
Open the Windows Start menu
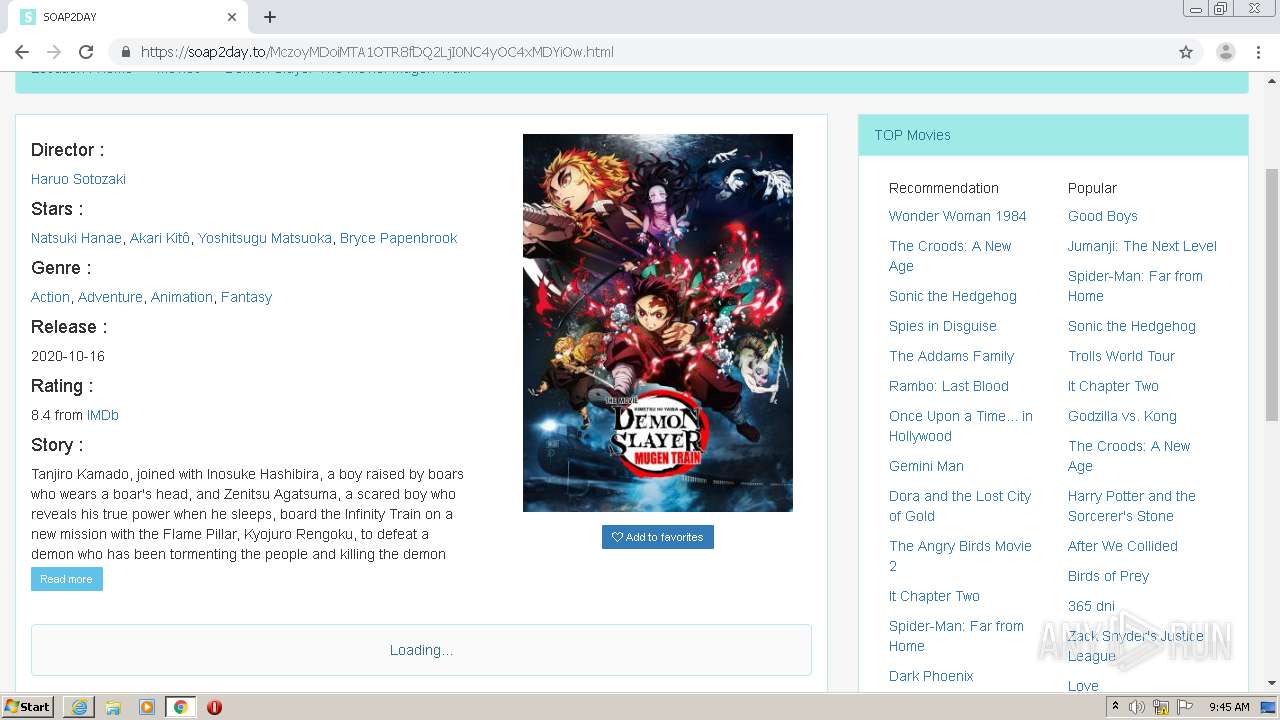click(x=28, y=706)
